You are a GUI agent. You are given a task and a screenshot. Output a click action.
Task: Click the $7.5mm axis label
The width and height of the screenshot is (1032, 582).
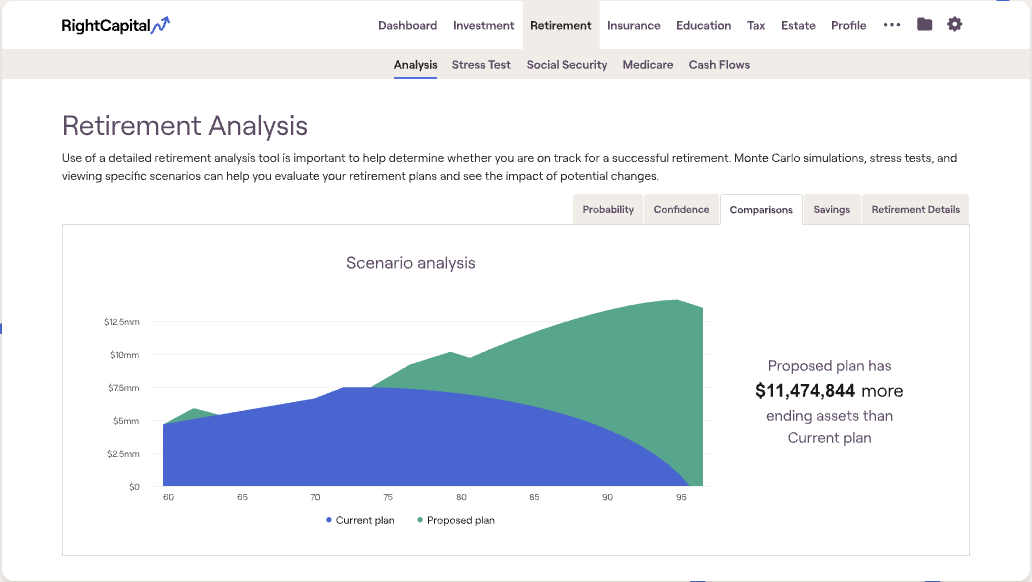click(x=124, y=388)
